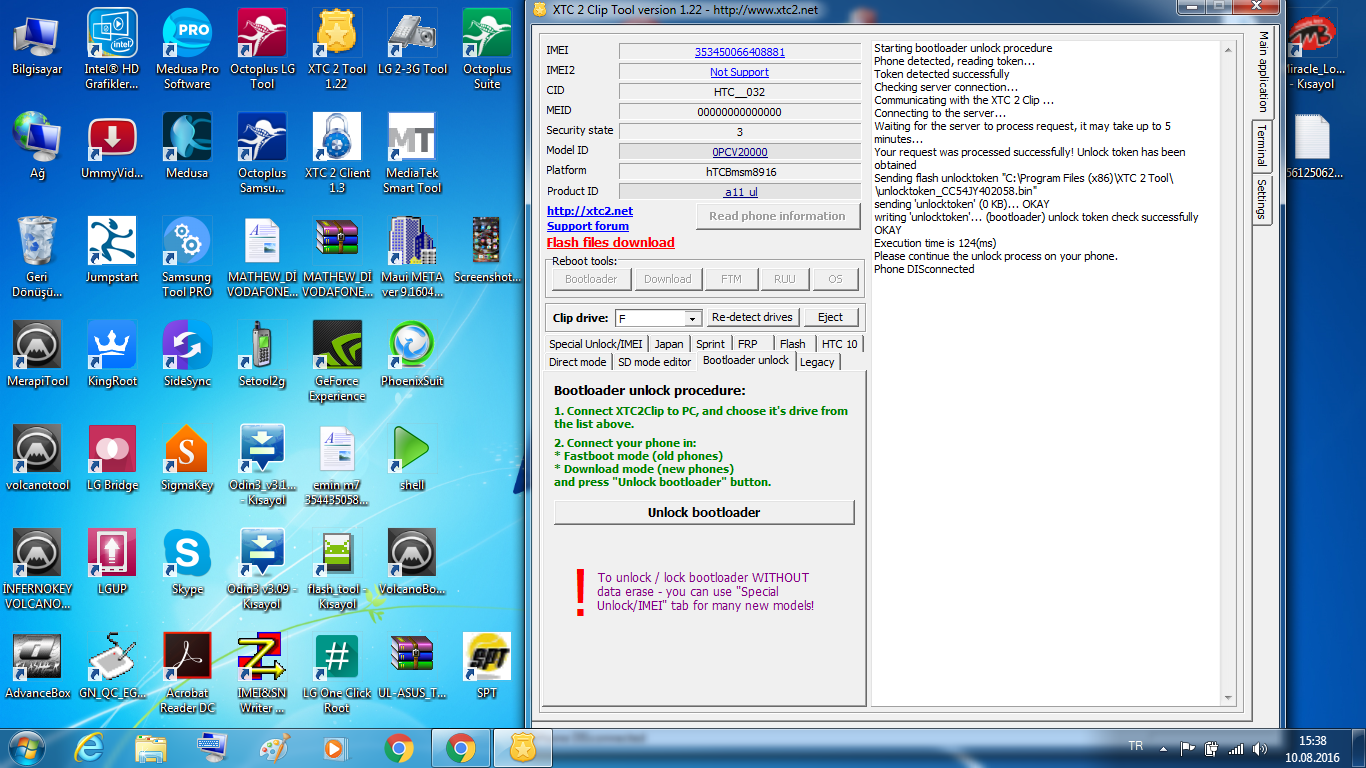Click the Product ID value a11_ul
Viewport: 1366px width, 768px height.
740,192
